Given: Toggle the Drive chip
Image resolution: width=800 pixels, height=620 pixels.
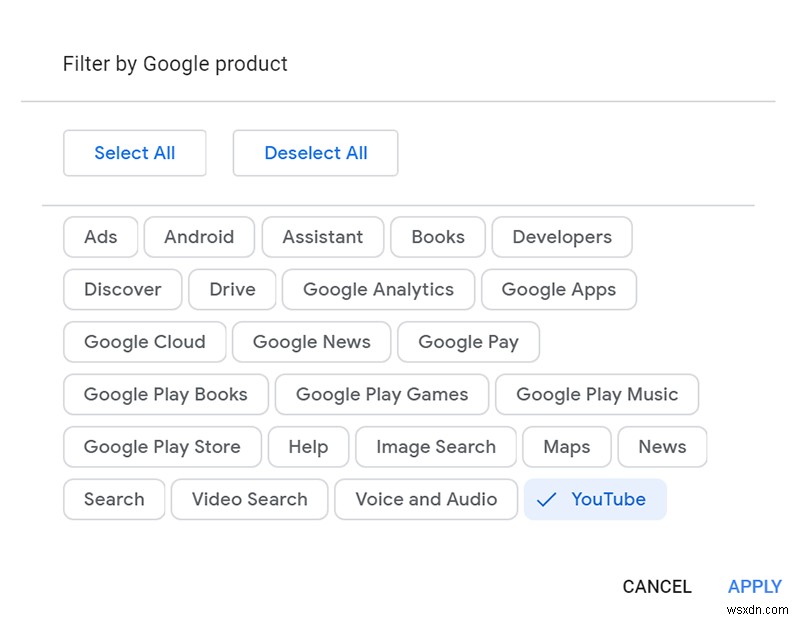Looking at the screenshot, I should click(232, 289).
